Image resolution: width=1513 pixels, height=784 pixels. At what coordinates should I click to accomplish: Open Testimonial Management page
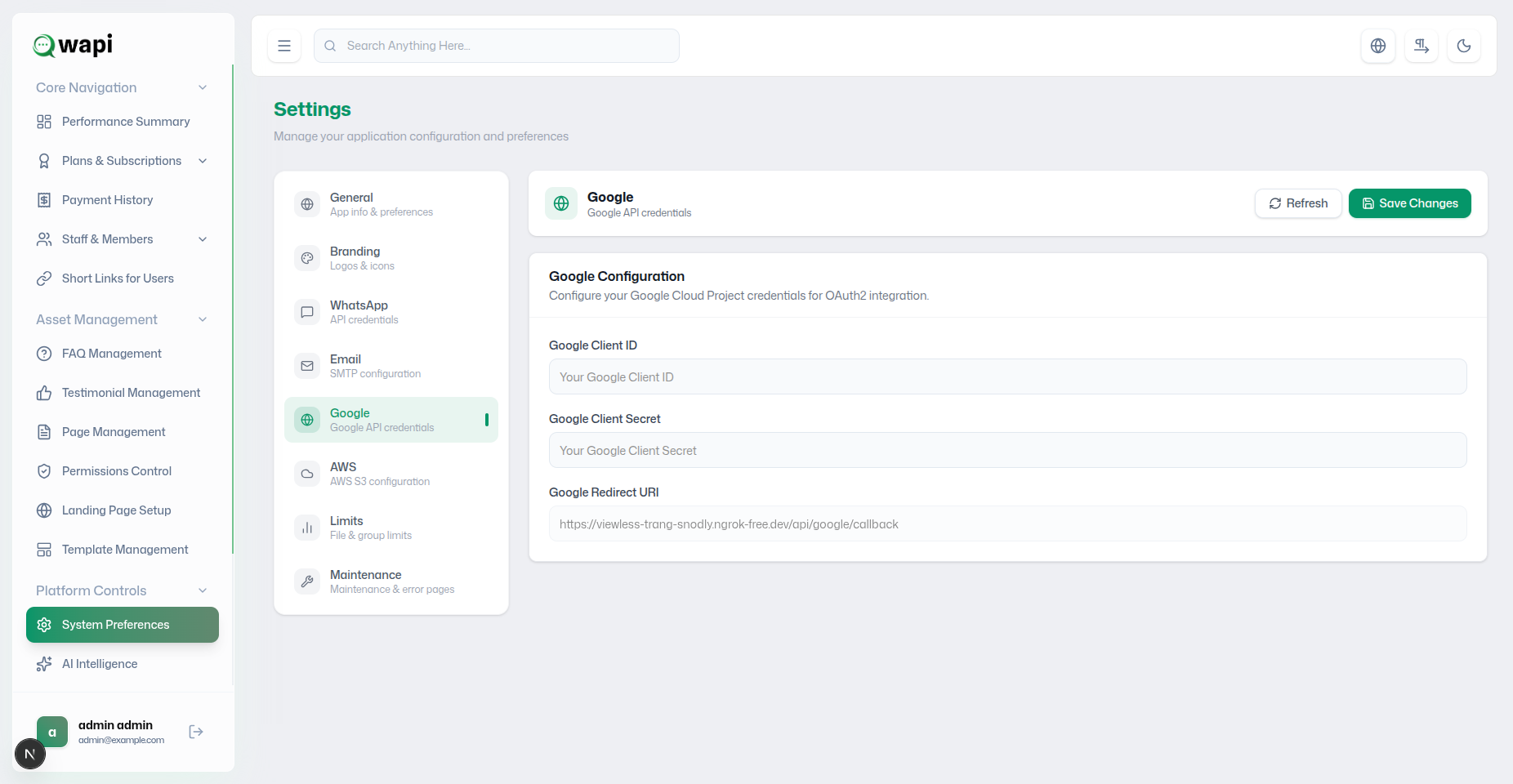pyautogui.click(x=123, y=393)
